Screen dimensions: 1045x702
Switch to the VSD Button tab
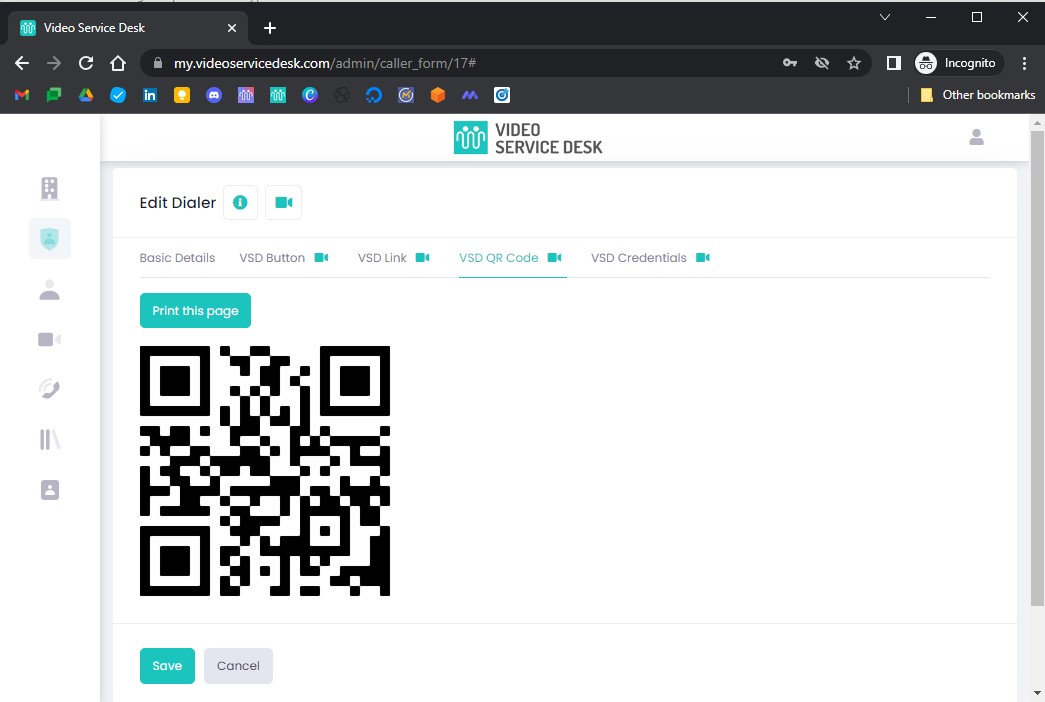(x=272, y=258)
